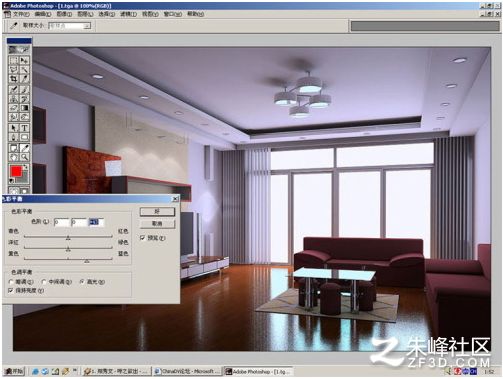The image size is (503, 379).
Task: Choose the Midtones (中间调) radio button
Action: click(x=56, y=282)
